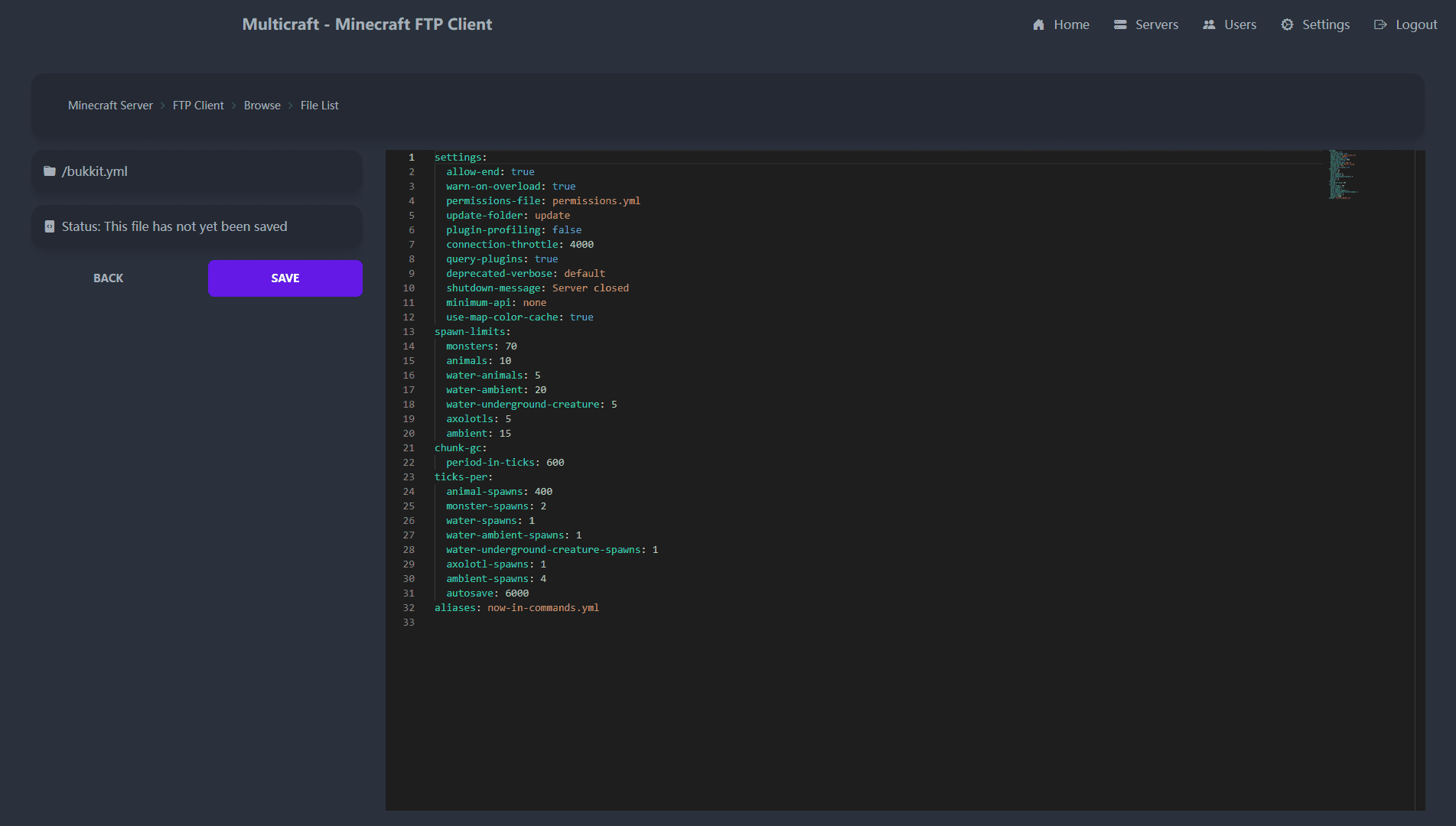Open the Home menu item

coord(1060,24)
